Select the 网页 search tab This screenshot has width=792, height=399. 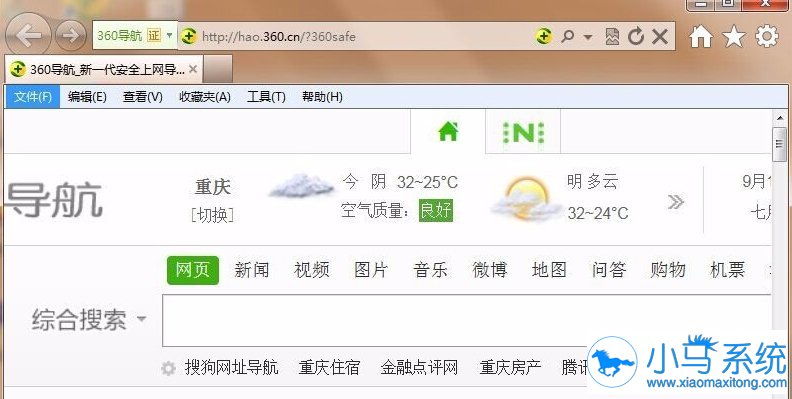tap(192, 270)
